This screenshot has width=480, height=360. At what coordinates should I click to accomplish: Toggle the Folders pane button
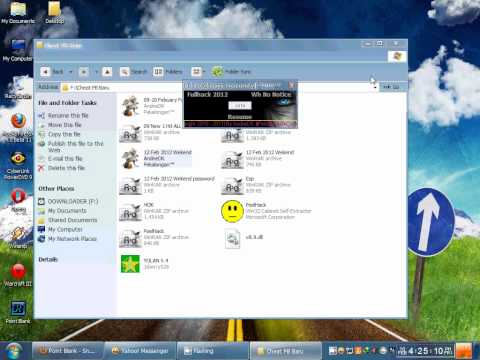168,72
